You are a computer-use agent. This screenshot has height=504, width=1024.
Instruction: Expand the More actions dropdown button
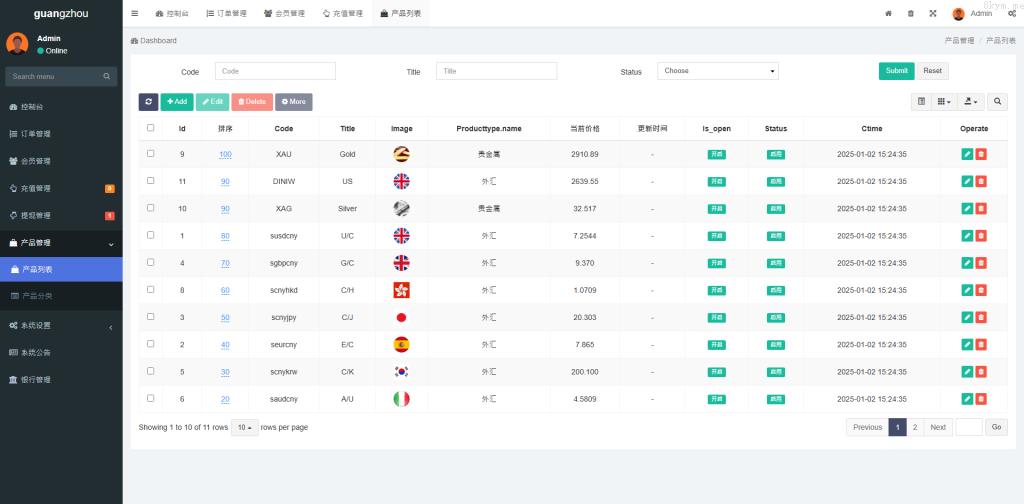pos(294,101)
